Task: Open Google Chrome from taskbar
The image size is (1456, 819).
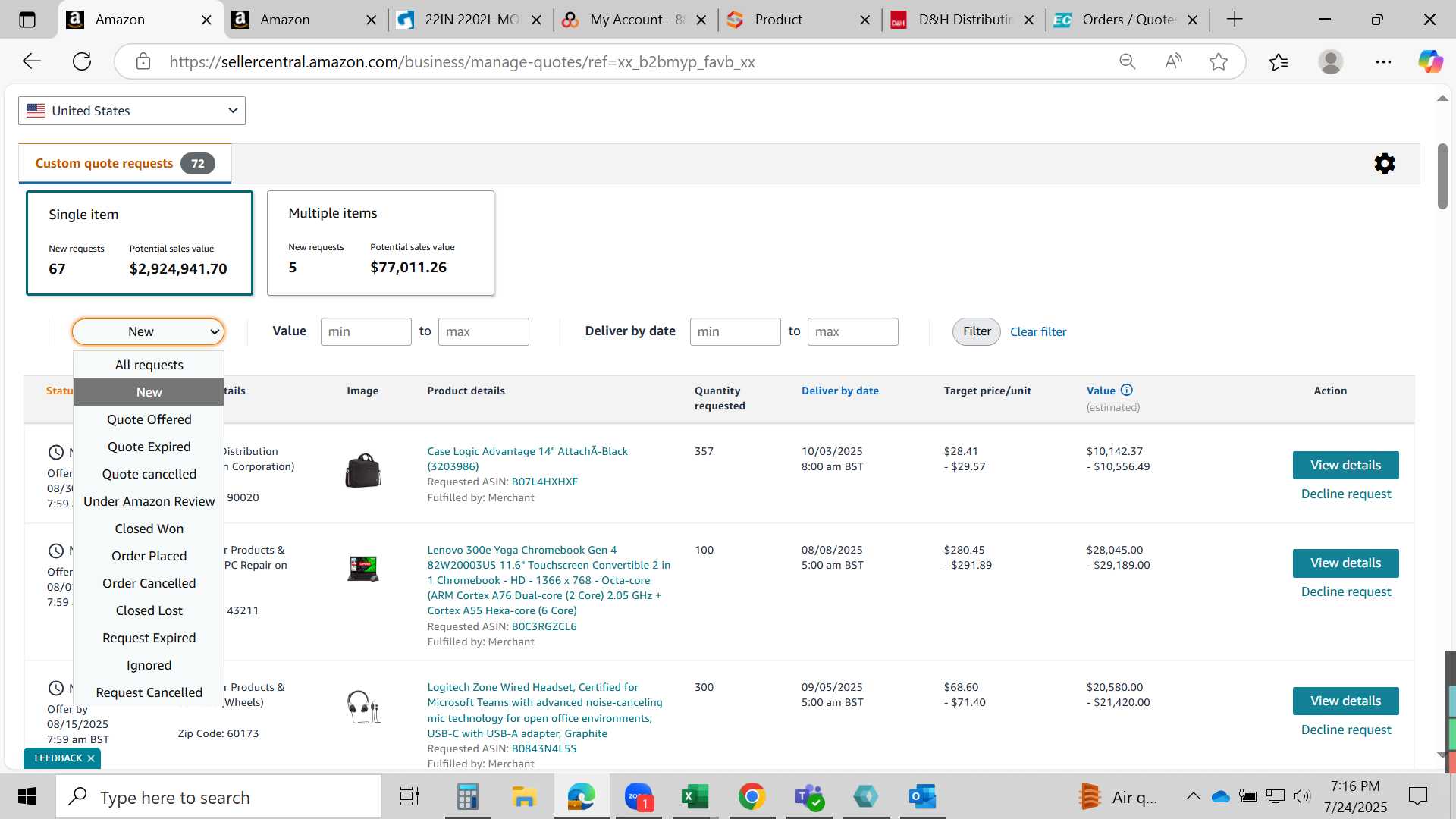Action: pos(752,797)
